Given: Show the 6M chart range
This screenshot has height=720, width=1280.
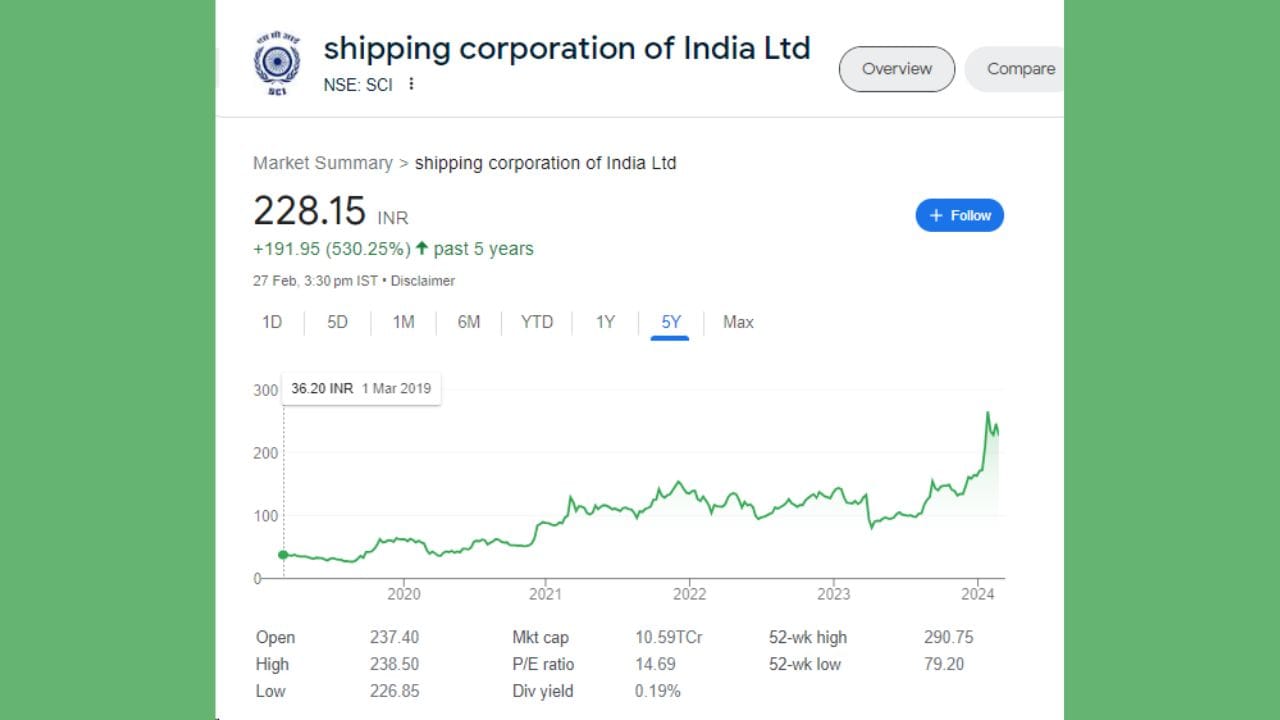Looking at the screenshot, I should (x=469, y=322).
